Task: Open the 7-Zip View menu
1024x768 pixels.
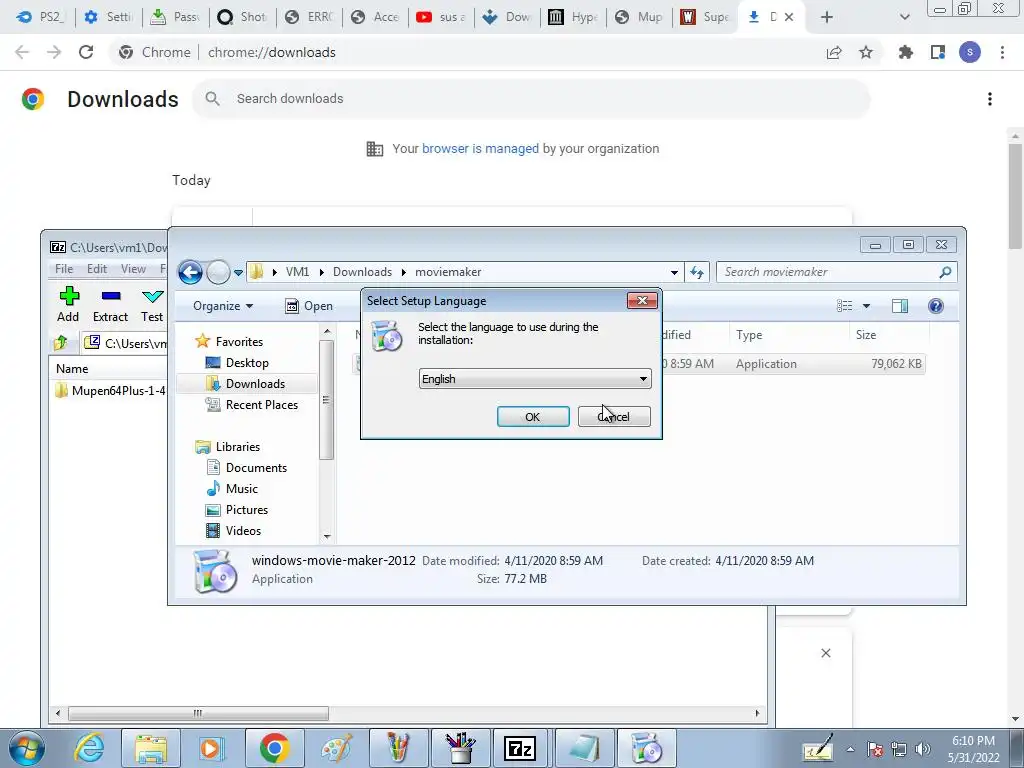Action: pos(133,268)
